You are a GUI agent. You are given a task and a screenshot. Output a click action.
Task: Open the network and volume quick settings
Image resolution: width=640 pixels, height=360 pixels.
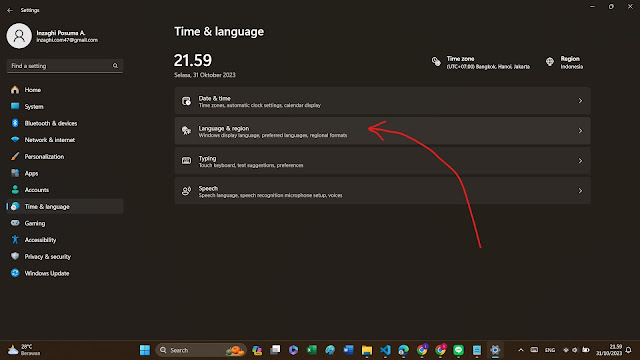(x=576, y=350)
